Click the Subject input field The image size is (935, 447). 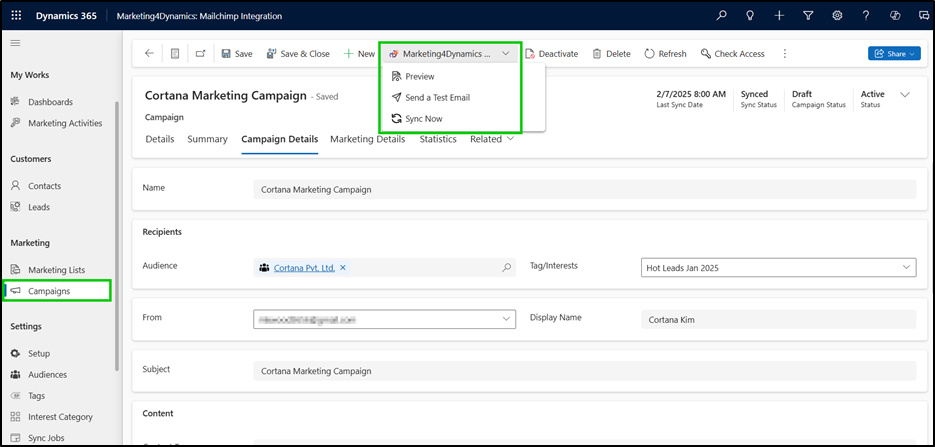click(x=584, y=371)
